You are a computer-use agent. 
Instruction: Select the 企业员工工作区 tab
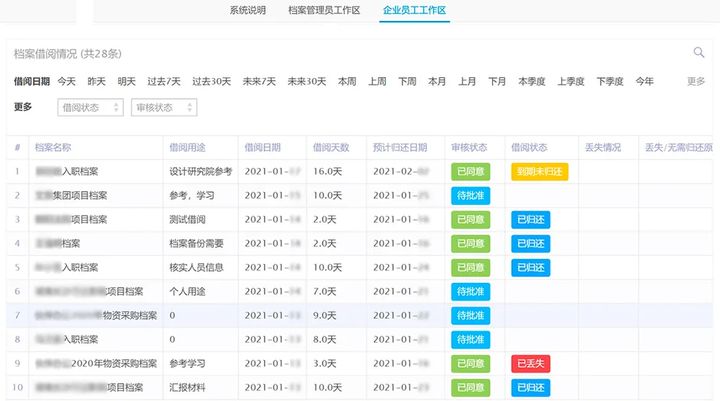pyautogui.click(x=414, y=10)
